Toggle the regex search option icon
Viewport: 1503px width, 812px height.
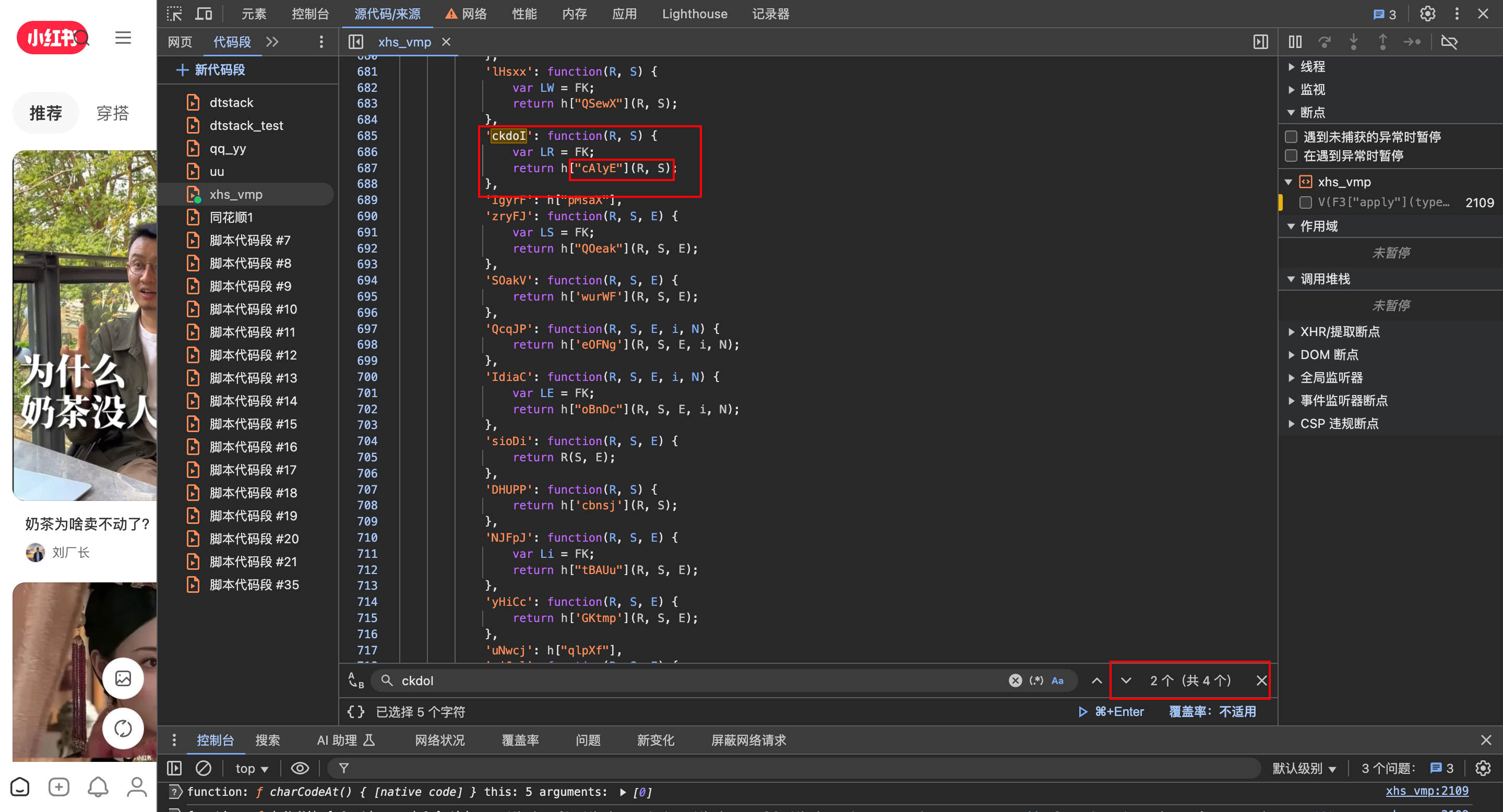1036,680
